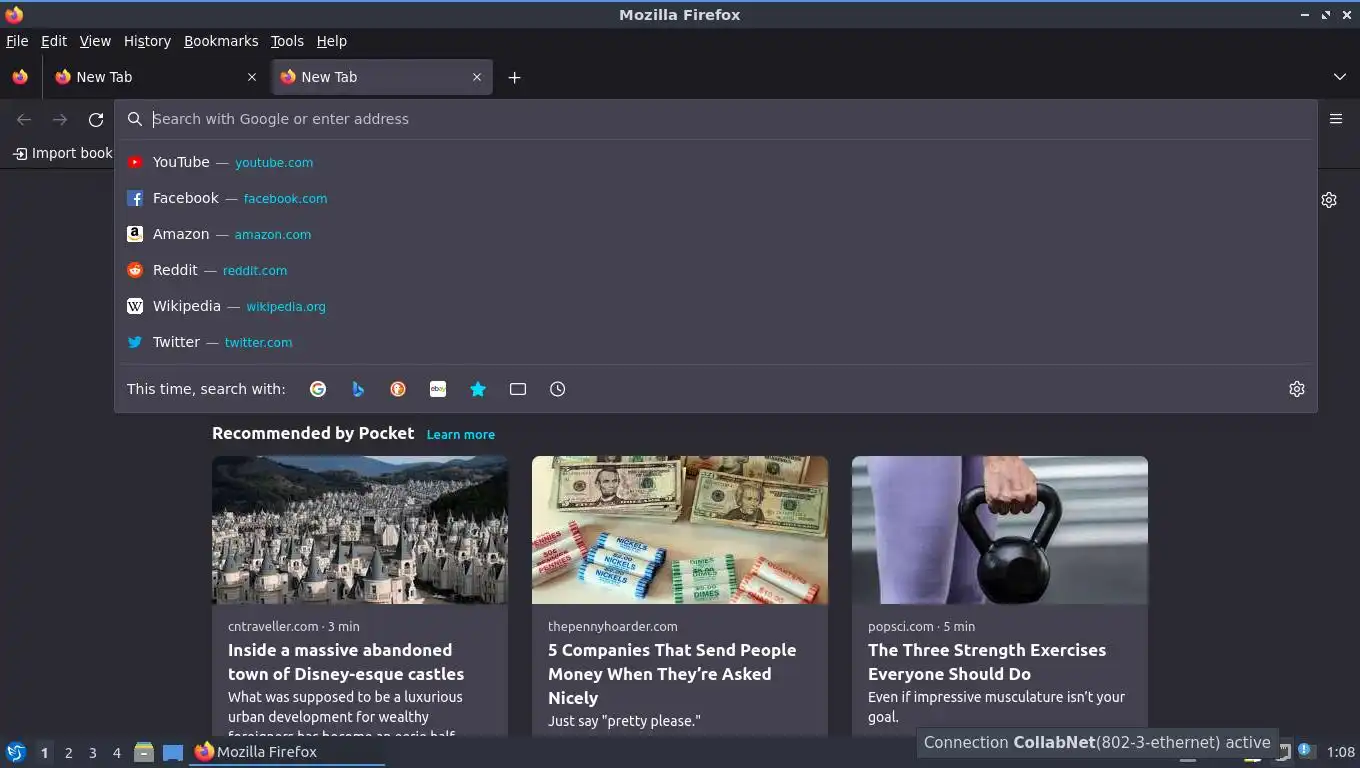Open the taskbar start menu icon
The image size is (1360, 768).
[16, 752]
